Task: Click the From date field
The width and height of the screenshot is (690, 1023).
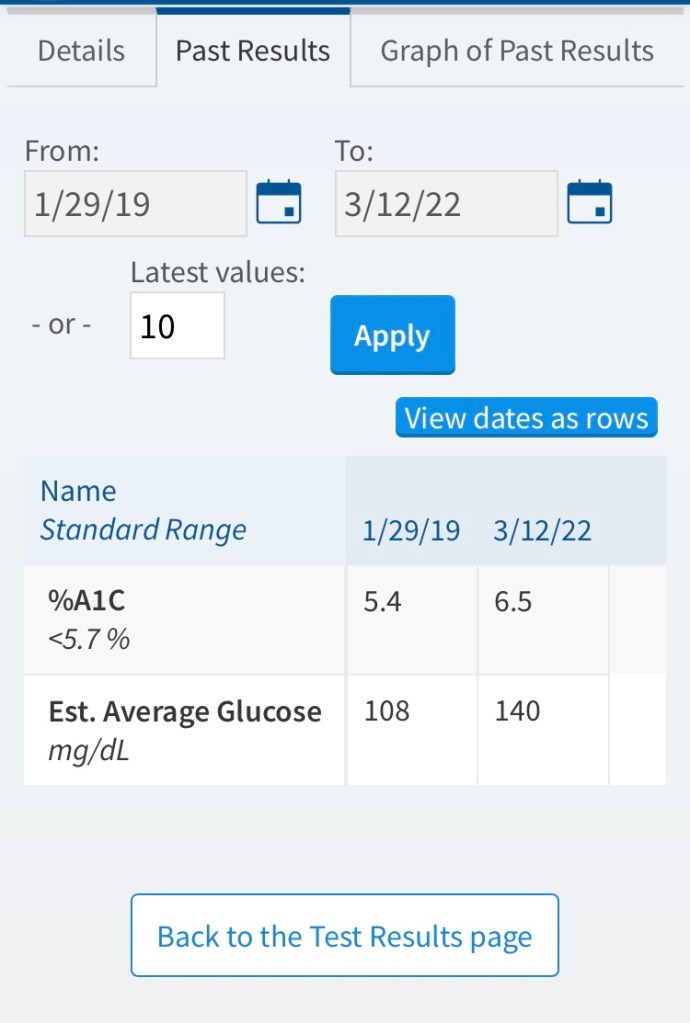Action: [135, 204]
